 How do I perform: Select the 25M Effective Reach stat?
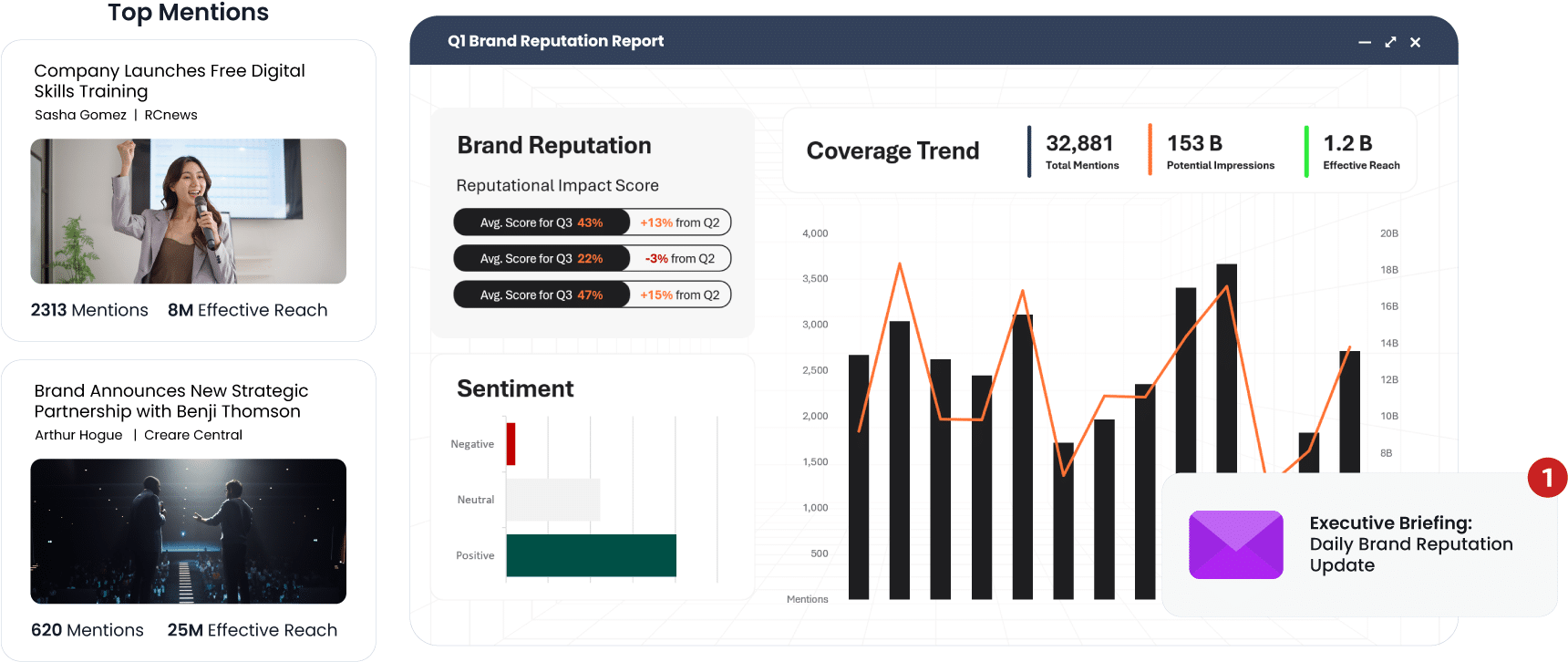click(253, 630)
